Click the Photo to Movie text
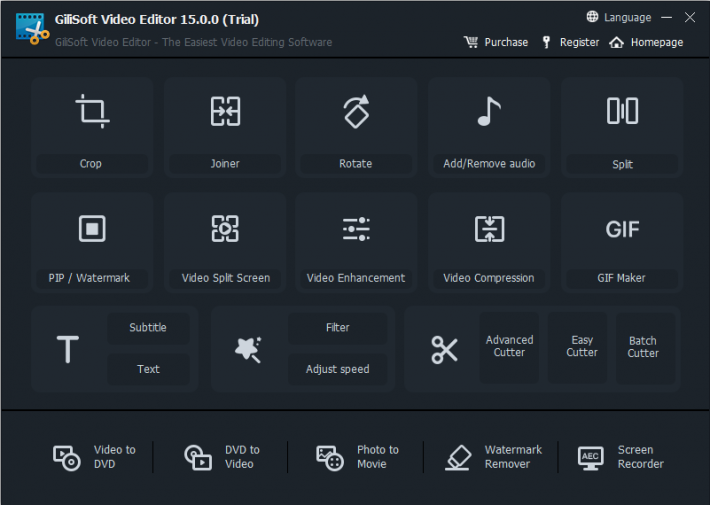 coord(378,457)
